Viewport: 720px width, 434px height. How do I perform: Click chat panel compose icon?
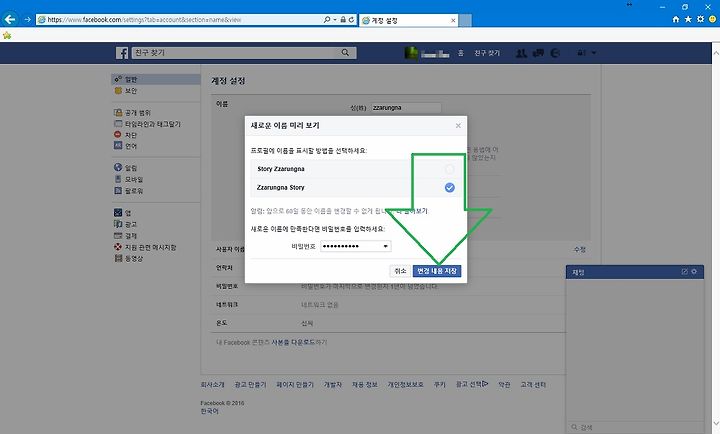pos(684,272)
